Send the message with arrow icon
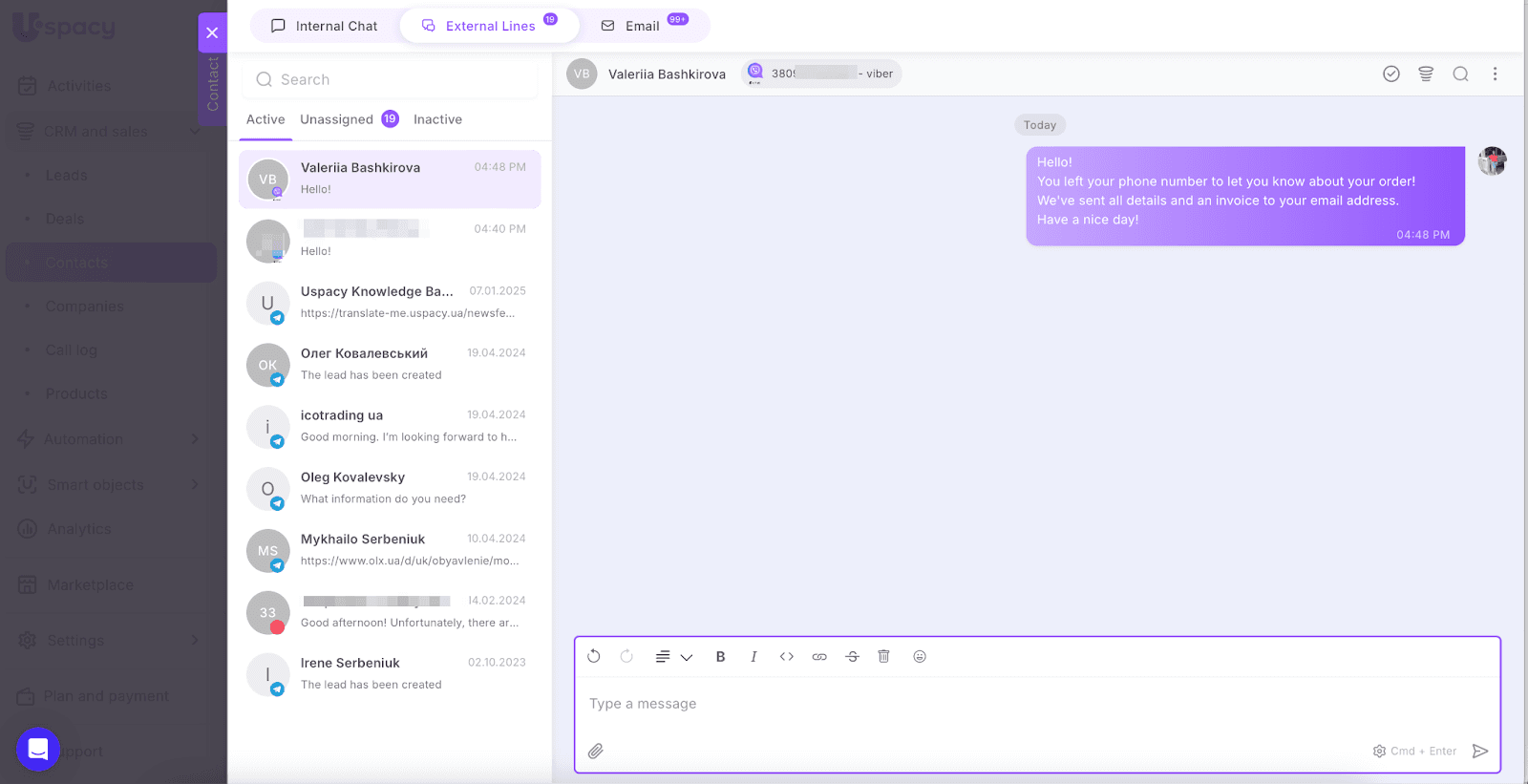Image resolution: width=1528 pixels, height=784 pixels. tap(1479, 752)
